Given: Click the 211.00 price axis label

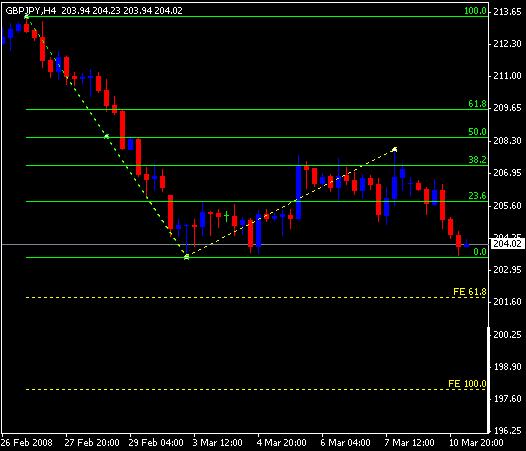Looking at the screenshot, I should coord(507,76).
